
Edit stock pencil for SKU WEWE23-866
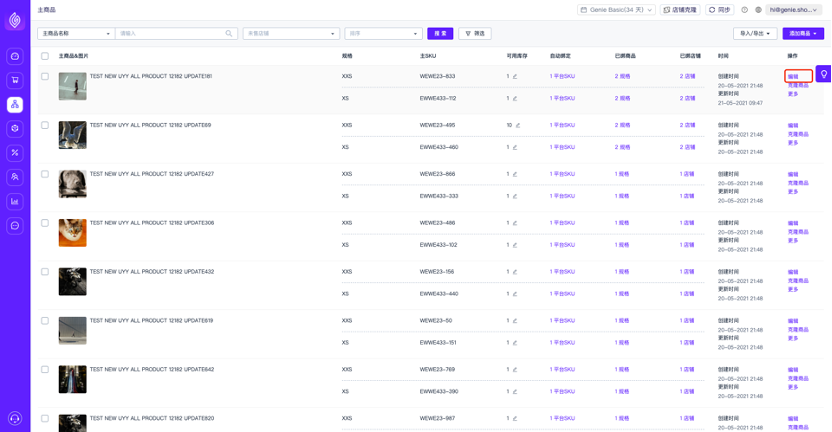pyautogui.click(x=515, y=174)
